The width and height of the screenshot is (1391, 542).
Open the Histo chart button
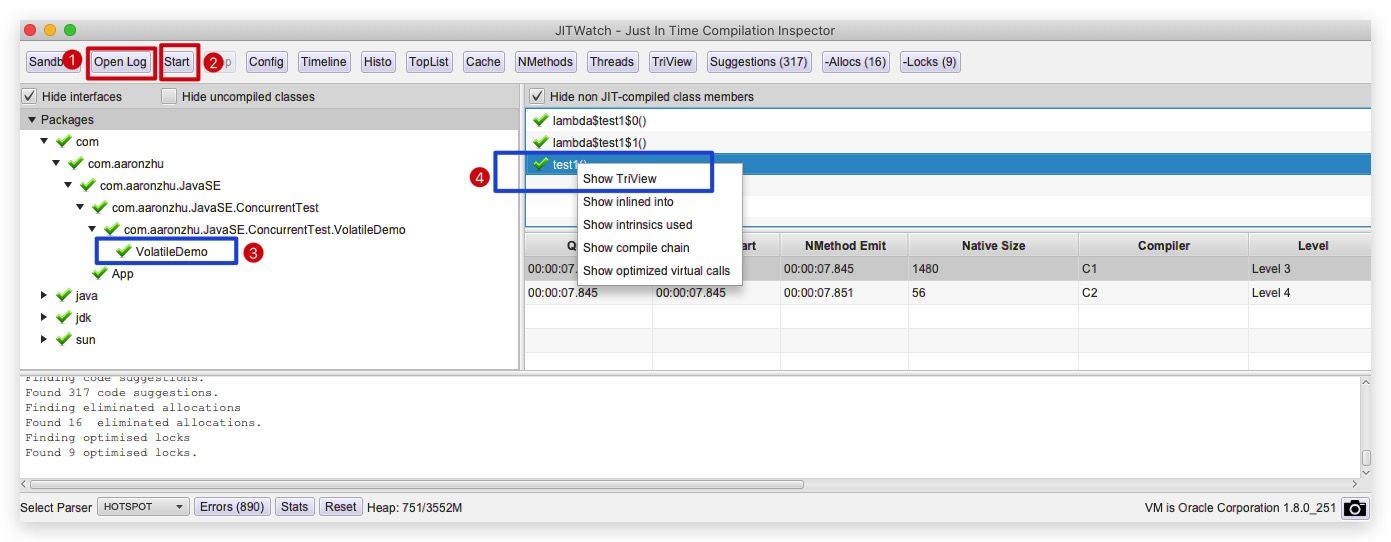click(377, 62)
